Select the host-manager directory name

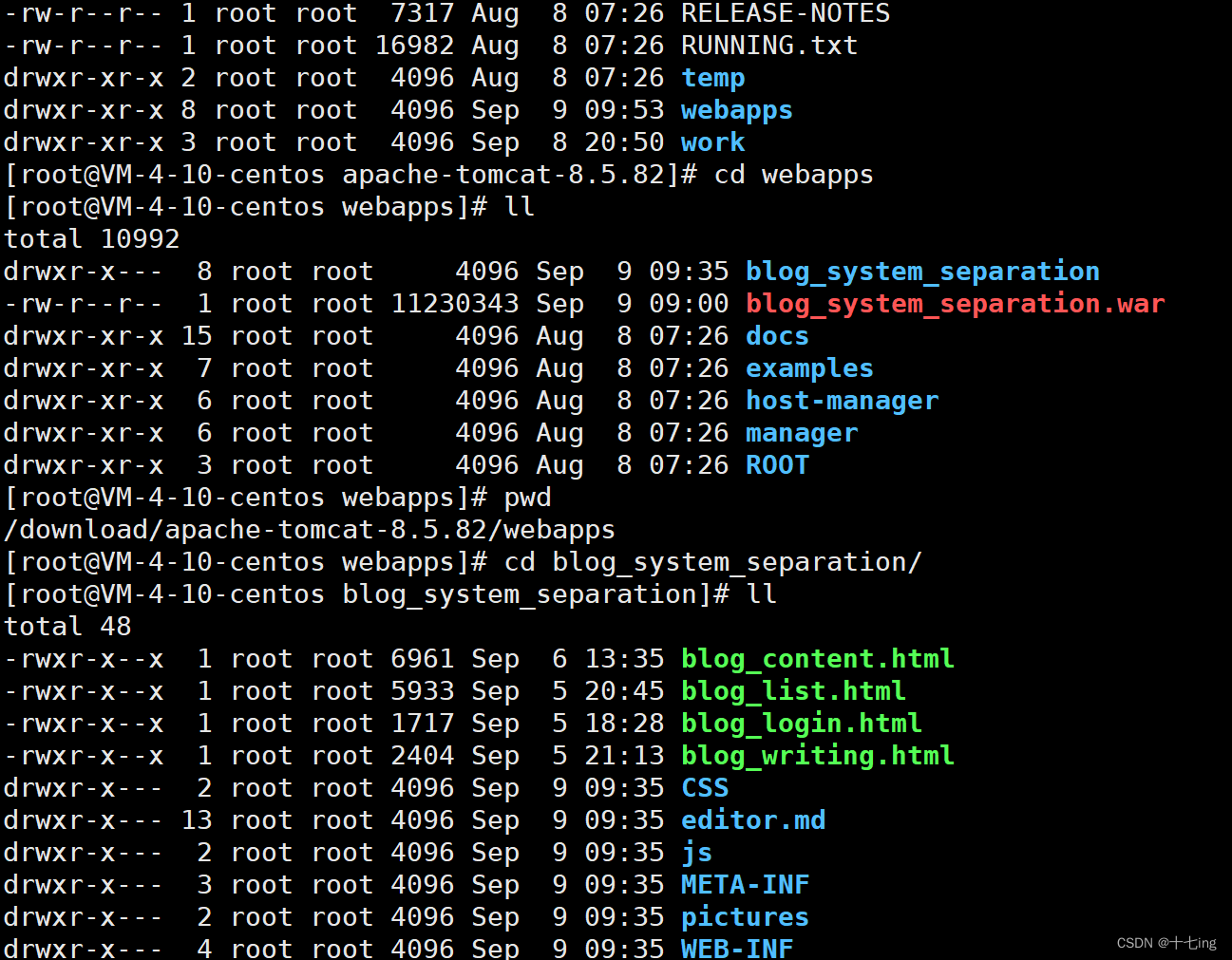pyautogui.click(x=842, y=401)
